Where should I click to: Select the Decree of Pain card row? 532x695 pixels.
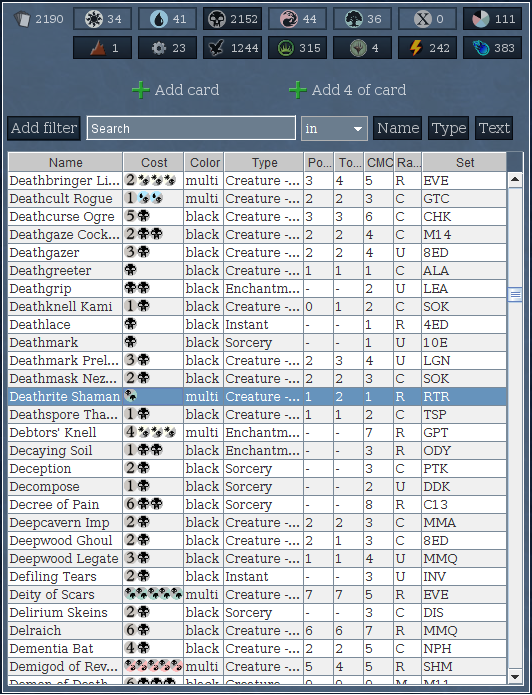(x=257, y=504)
